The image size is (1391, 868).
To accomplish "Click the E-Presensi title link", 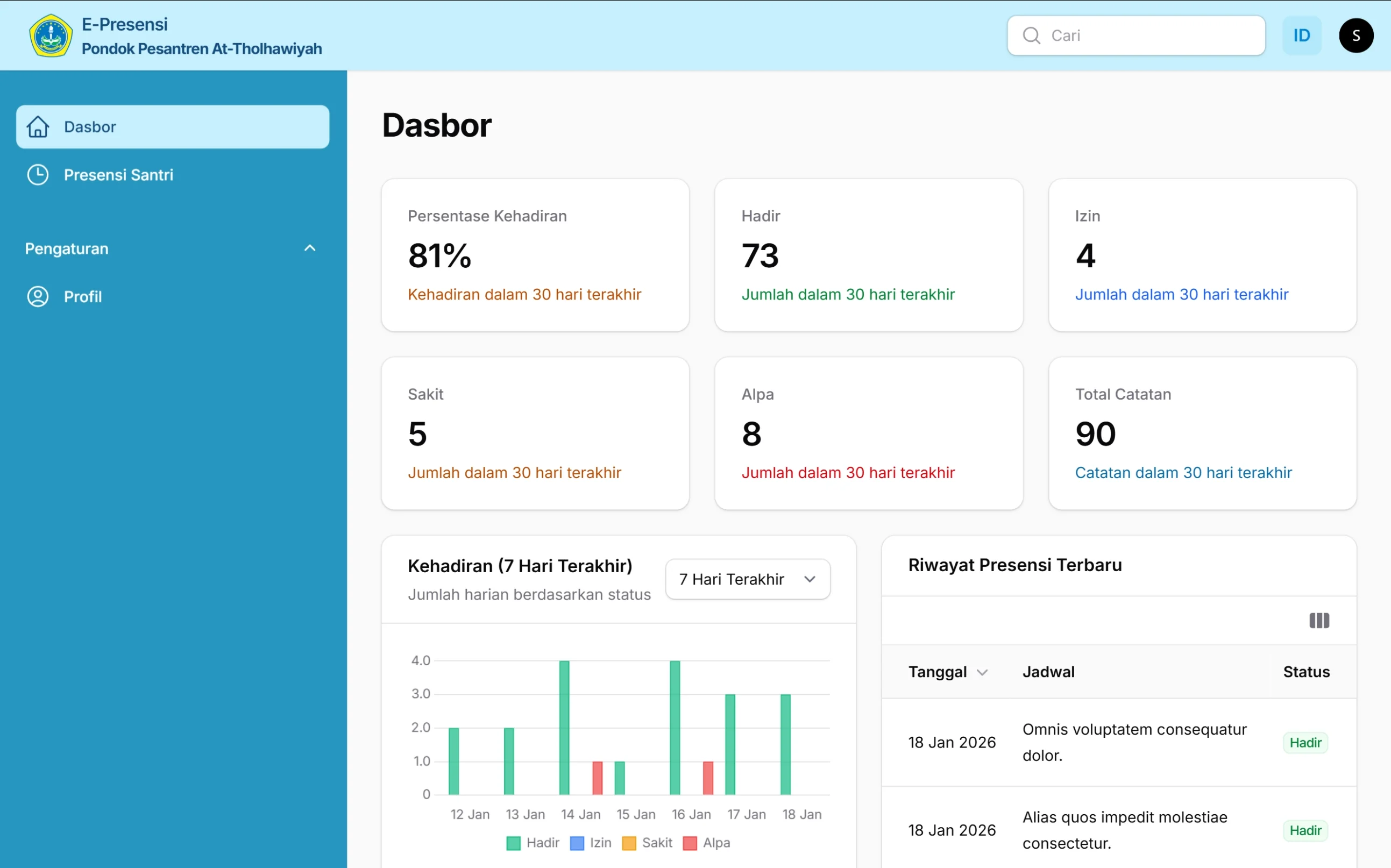I will coord(125,24).
